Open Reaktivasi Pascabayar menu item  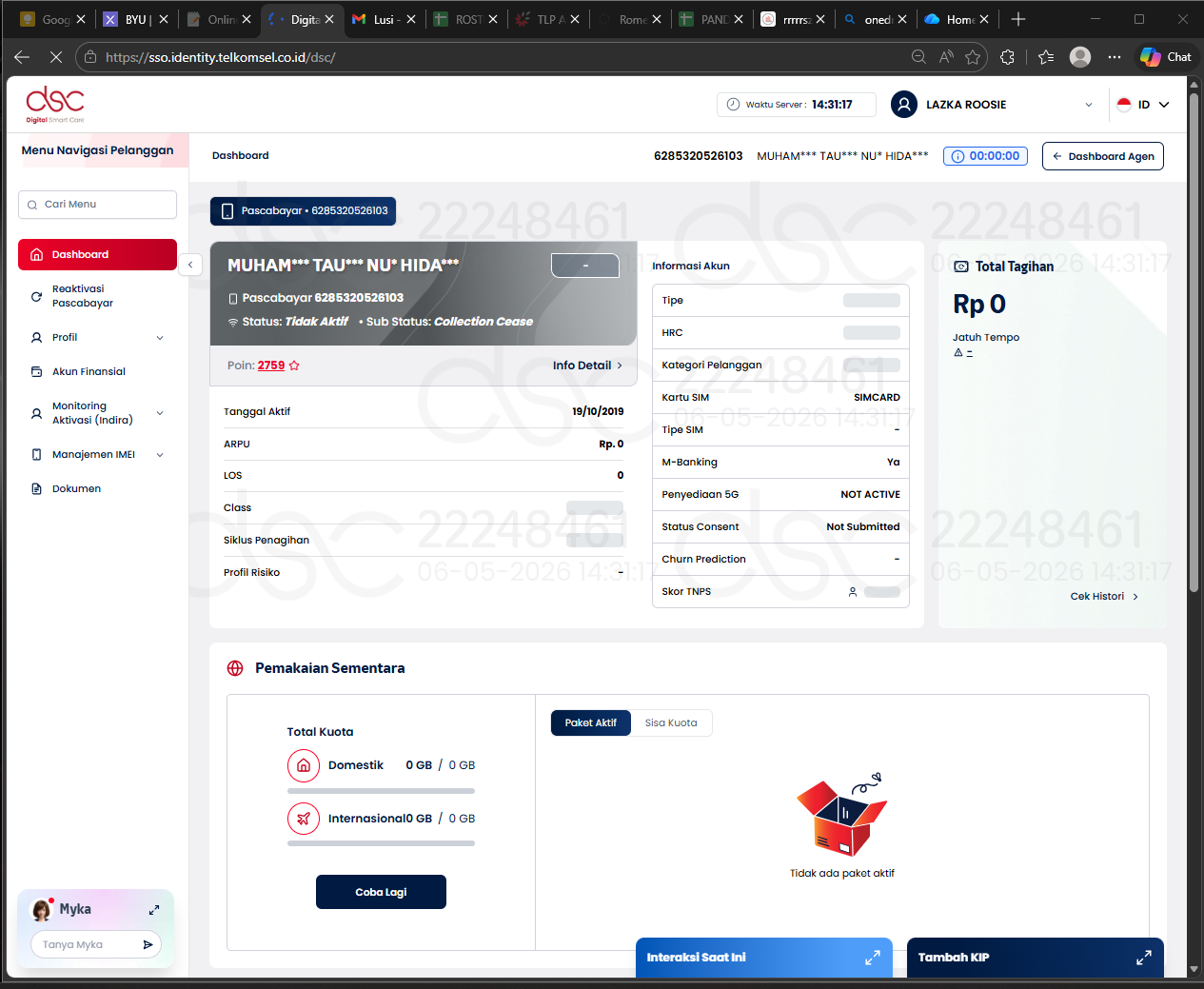click(x=97, y=296)
